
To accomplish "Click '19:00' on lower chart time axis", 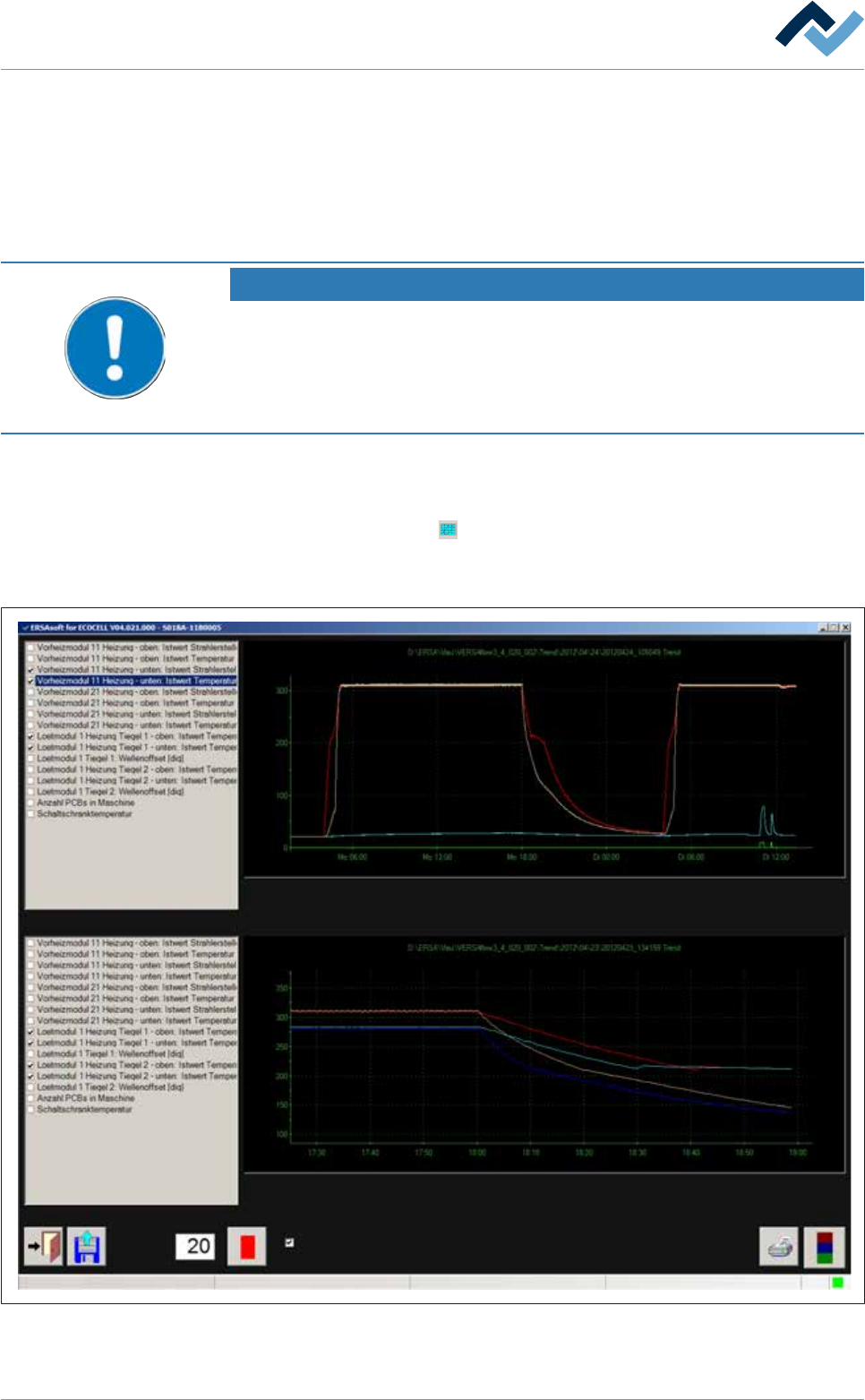I will pyautogui.click(x=797, y=1153).
